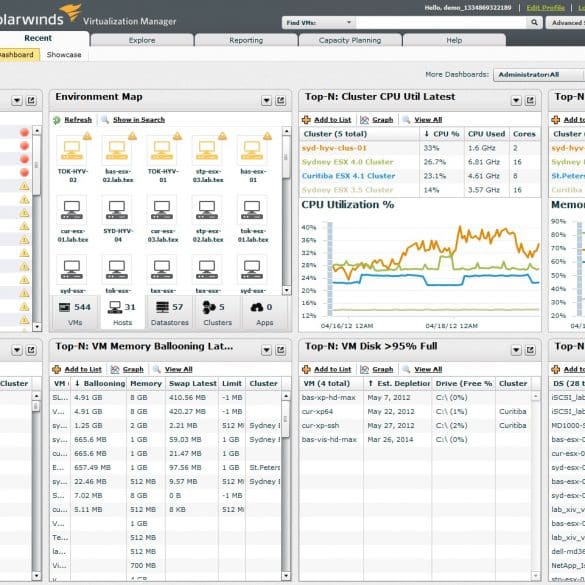Click the bas-vis-hd-max VM row
The image size is (585, 585).
tap(416, 439)
